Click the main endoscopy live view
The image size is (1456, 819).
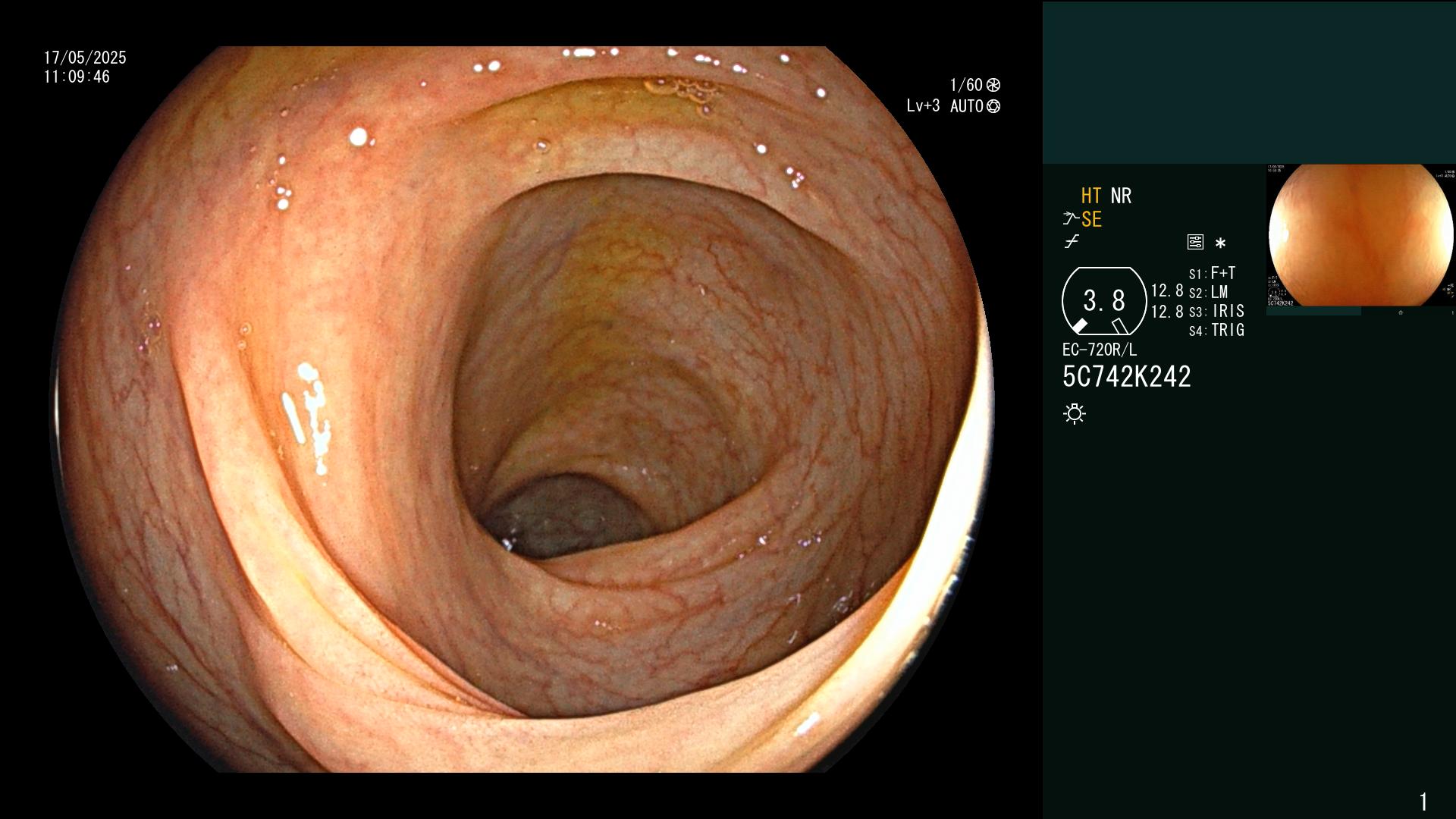coord(522,409)
